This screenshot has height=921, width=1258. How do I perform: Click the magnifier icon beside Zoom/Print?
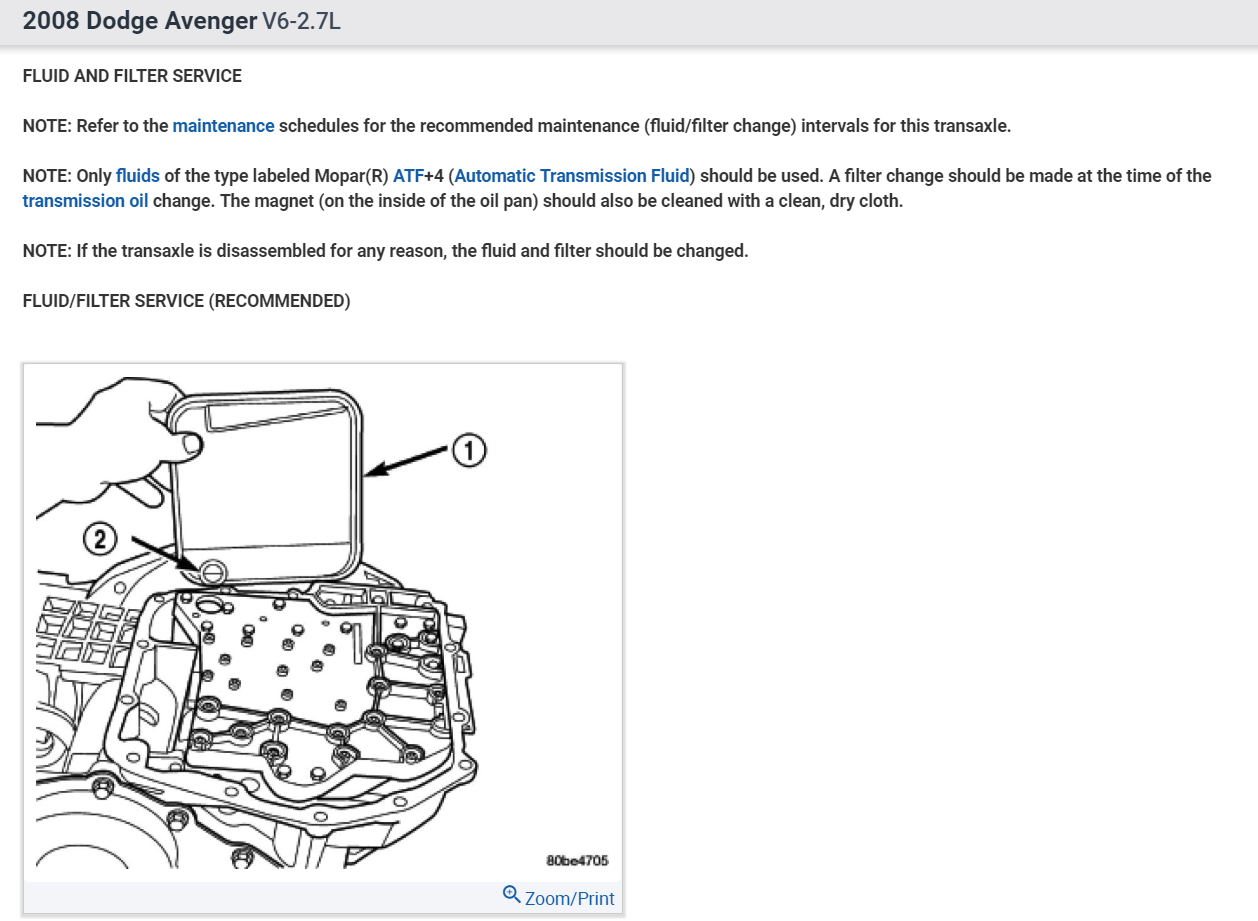pyautogui.click(x=511, y=896)
